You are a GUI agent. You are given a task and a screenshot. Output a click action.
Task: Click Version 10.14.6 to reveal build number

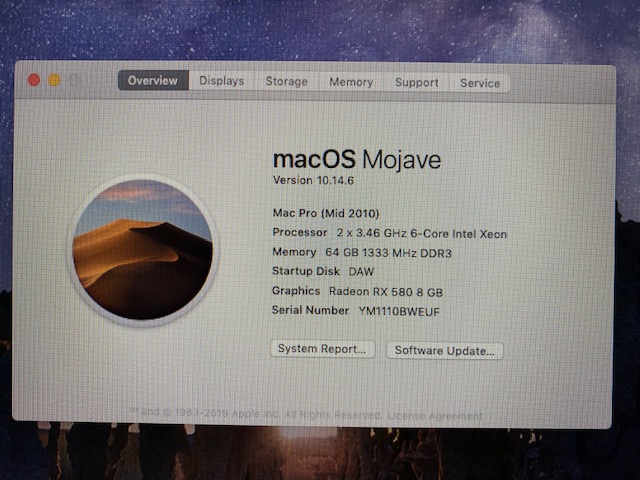(313, 180)
